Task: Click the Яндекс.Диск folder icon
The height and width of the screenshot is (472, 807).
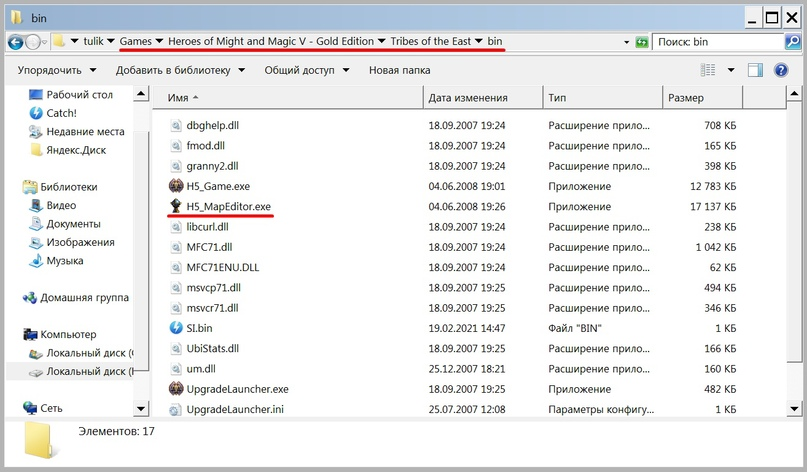Action: (36, 150)
